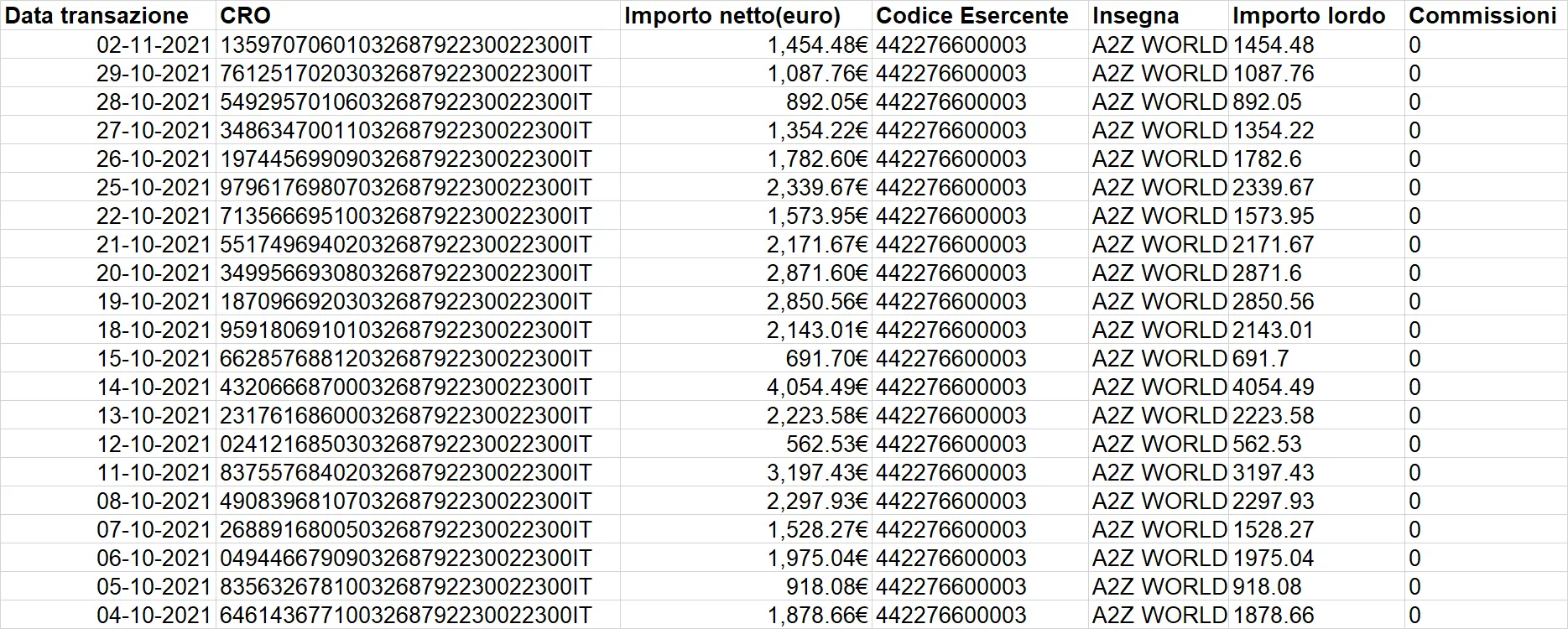Click the "Insegna" column header
The width and height of the screenshot is (1568, 629).
1134,16
